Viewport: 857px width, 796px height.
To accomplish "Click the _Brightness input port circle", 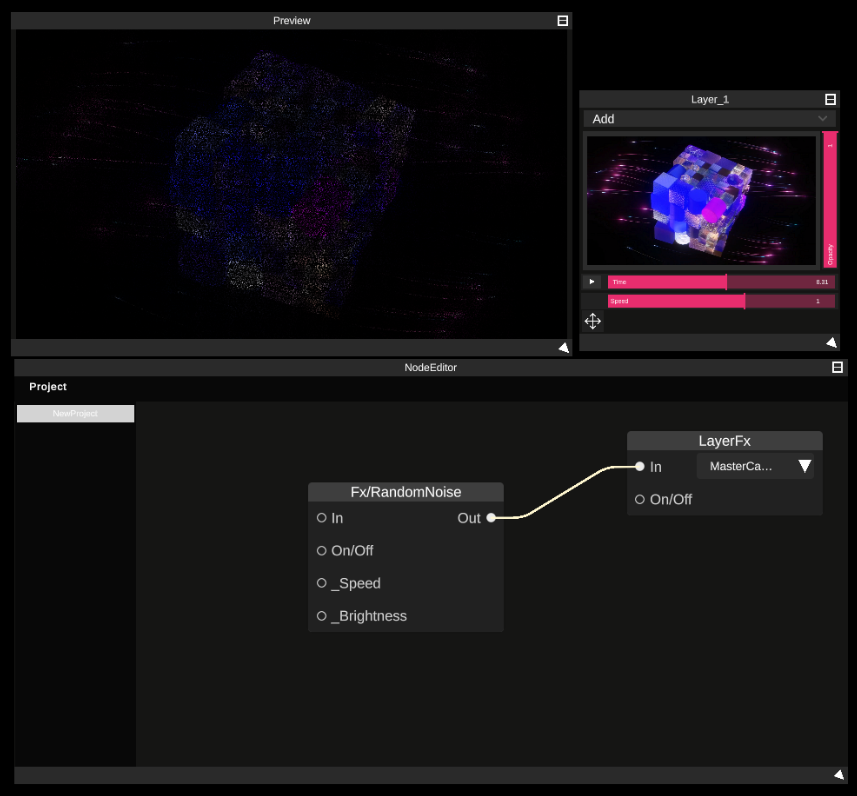I will click(x=321, y=616).
